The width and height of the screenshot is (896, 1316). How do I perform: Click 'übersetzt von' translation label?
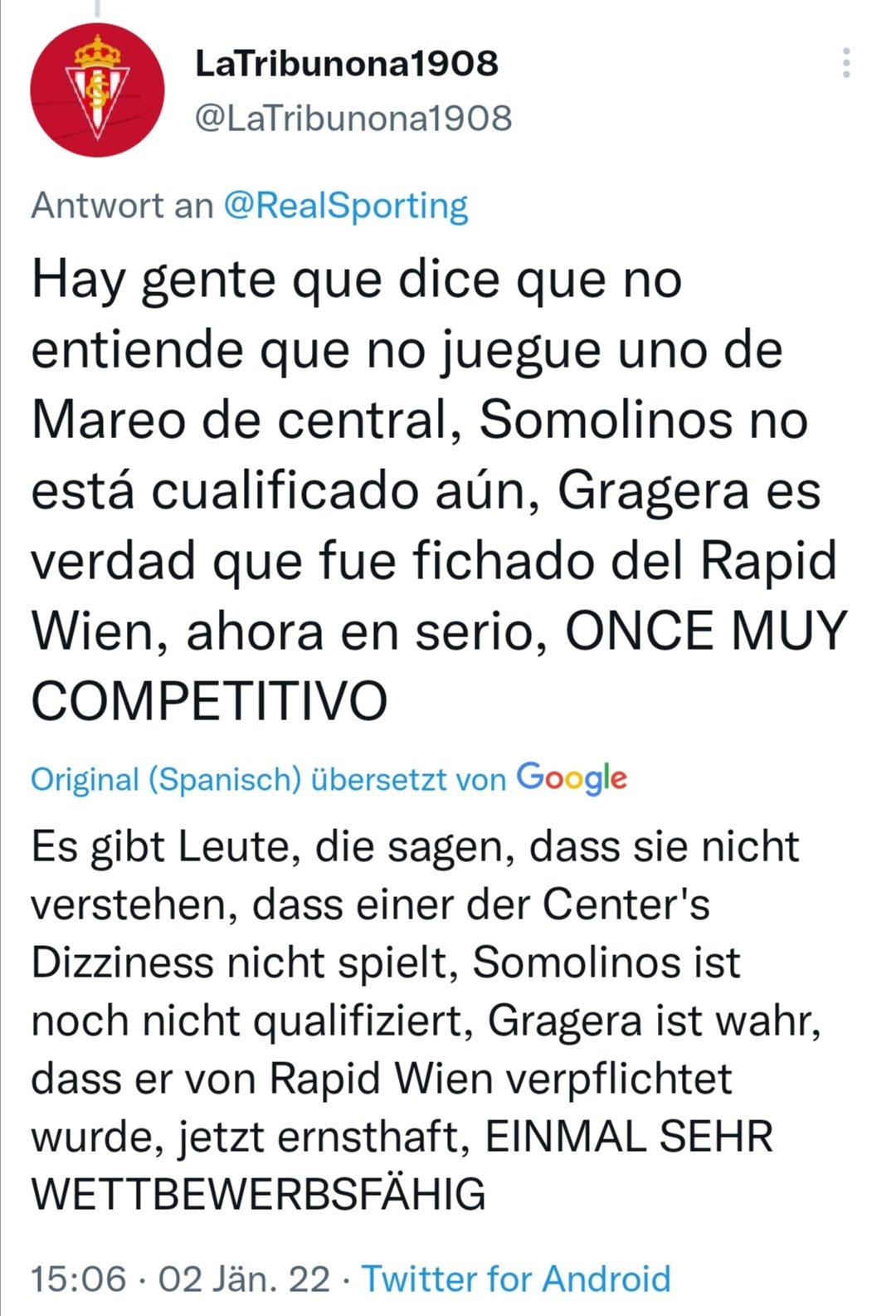coord(408,780)
